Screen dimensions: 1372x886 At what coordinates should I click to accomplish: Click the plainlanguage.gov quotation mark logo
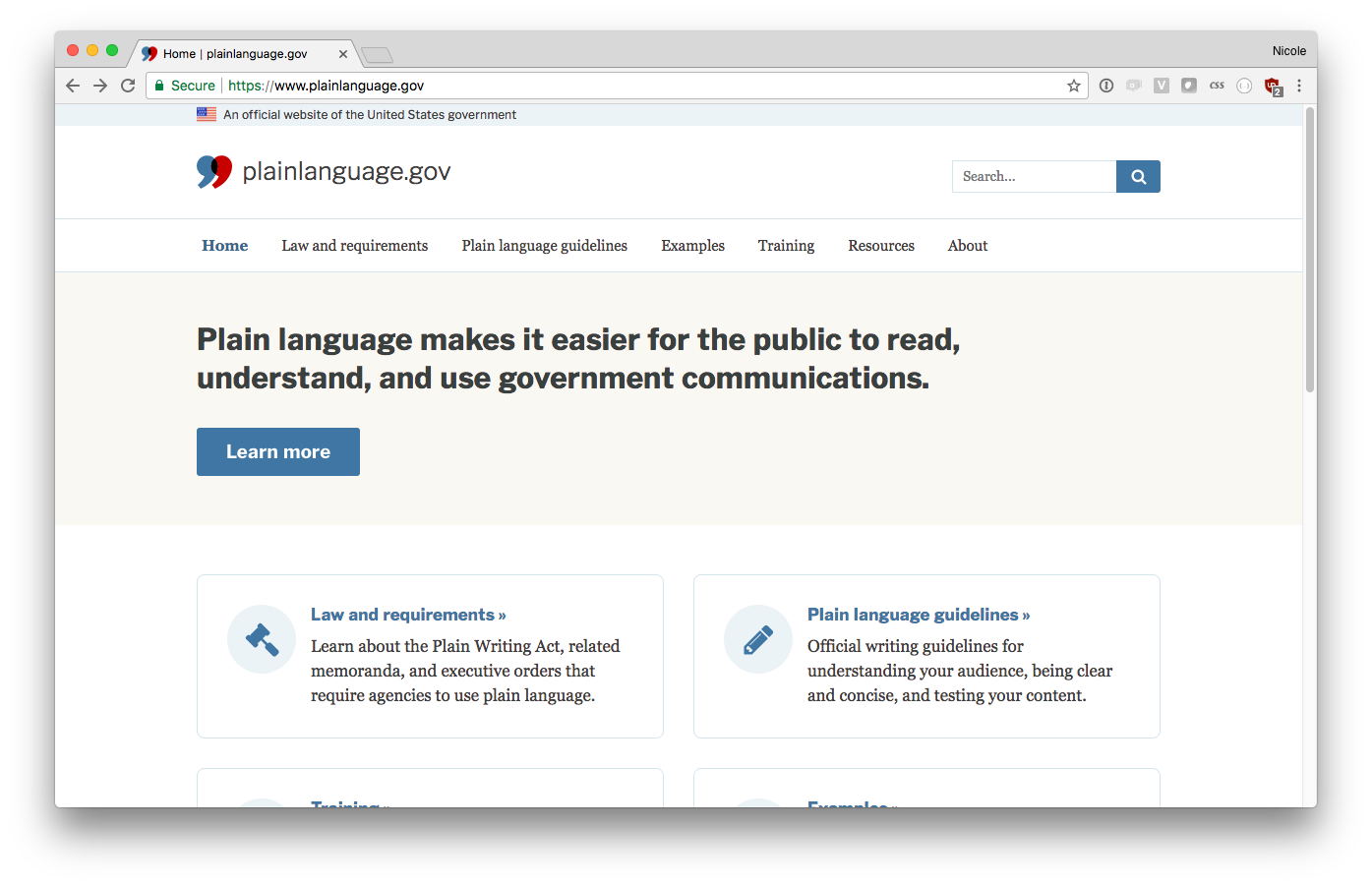pos(214,172)
